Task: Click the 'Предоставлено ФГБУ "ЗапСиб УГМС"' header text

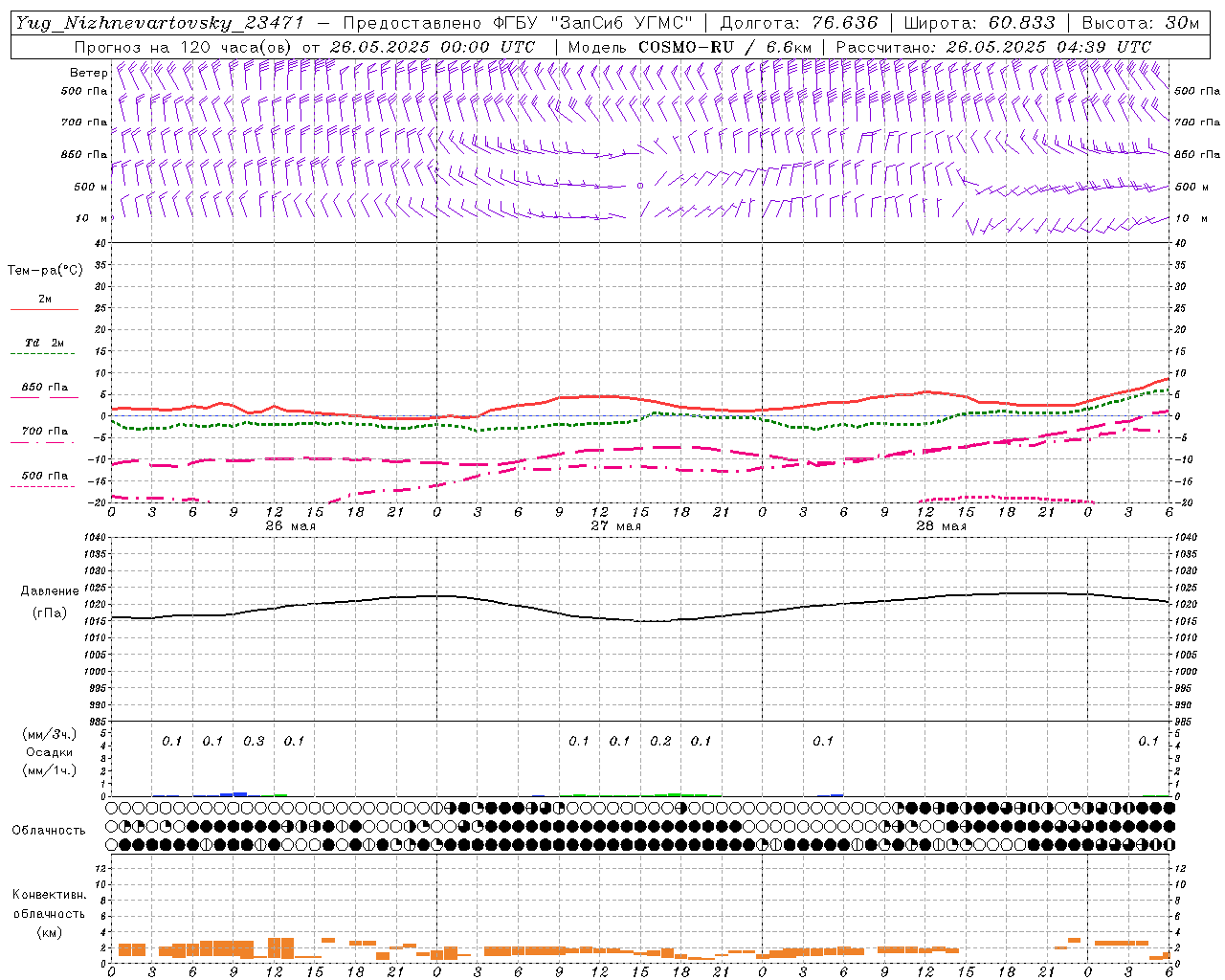Action: click(517, 23)
